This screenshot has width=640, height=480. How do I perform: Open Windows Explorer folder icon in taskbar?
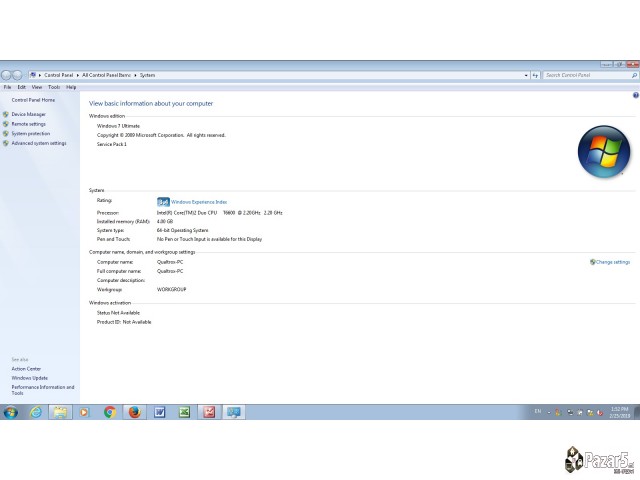coord(61,412)
